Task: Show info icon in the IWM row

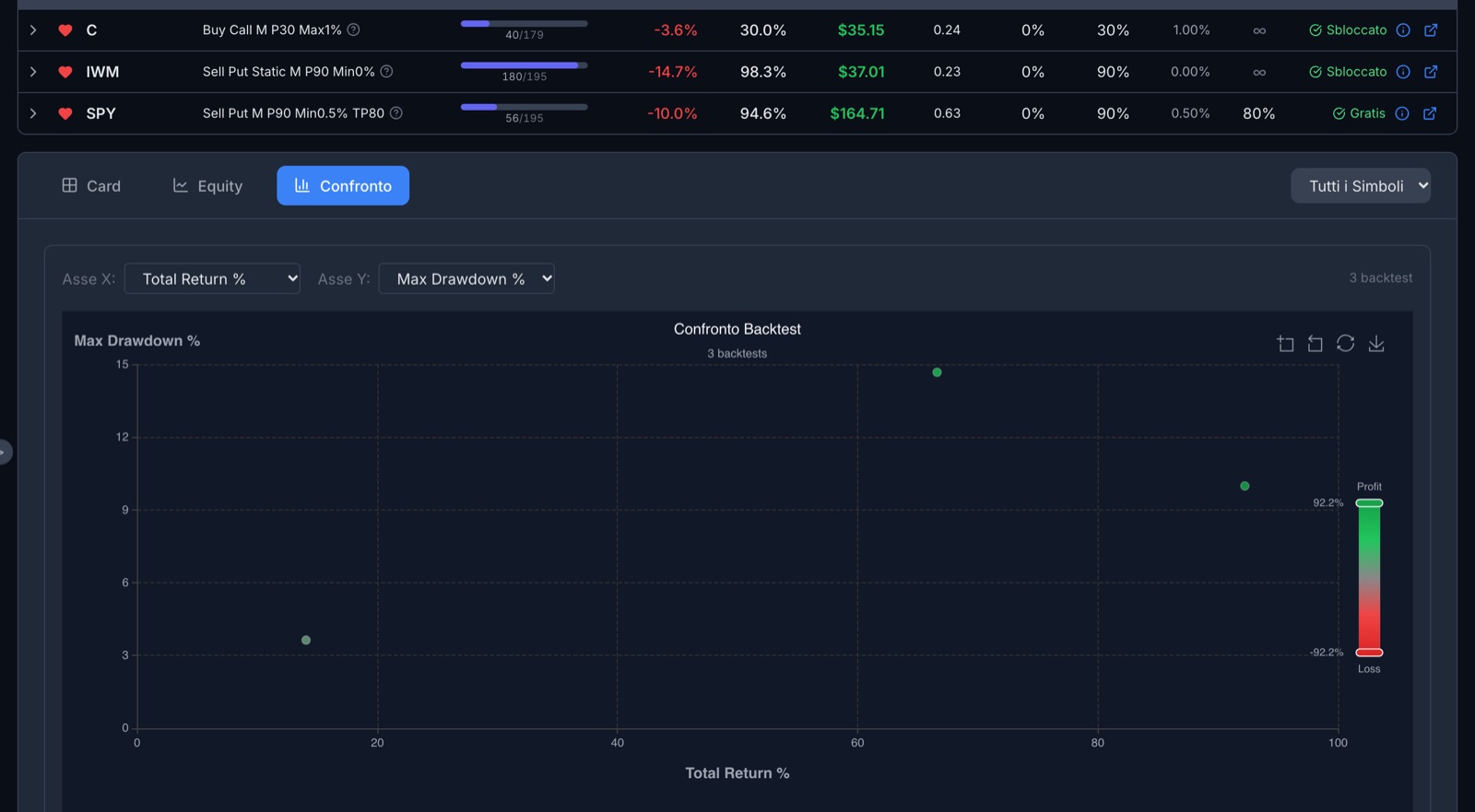Action: 1403,72
